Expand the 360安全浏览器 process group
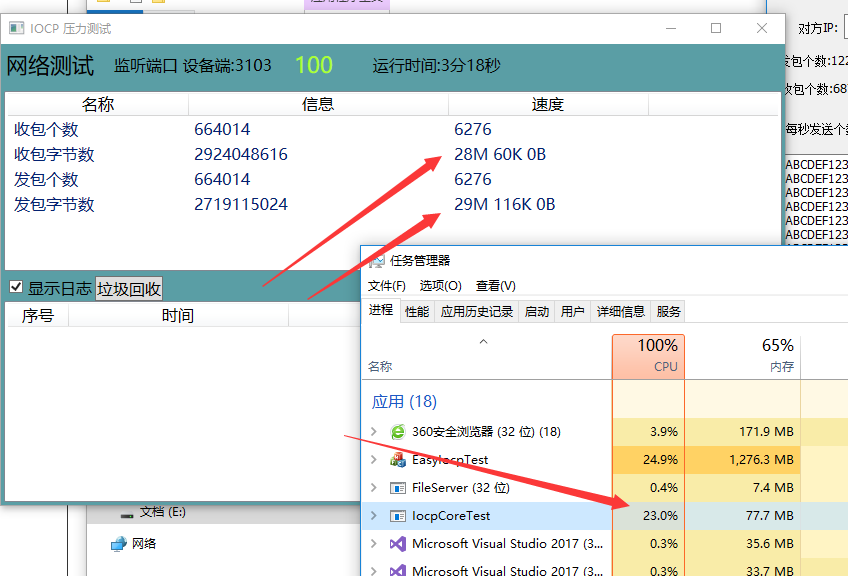Screen dimensions: 848x576 pyautogui.click(x=374, y=432)
